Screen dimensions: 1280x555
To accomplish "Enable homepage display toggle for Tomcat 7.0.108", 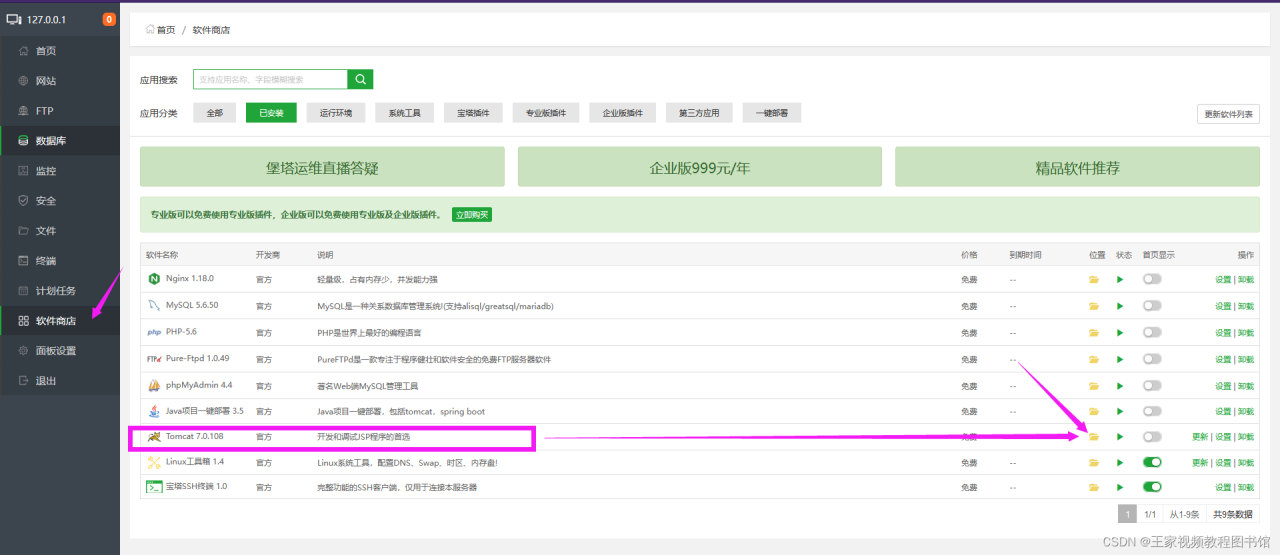I will (x=1152, y=437).
